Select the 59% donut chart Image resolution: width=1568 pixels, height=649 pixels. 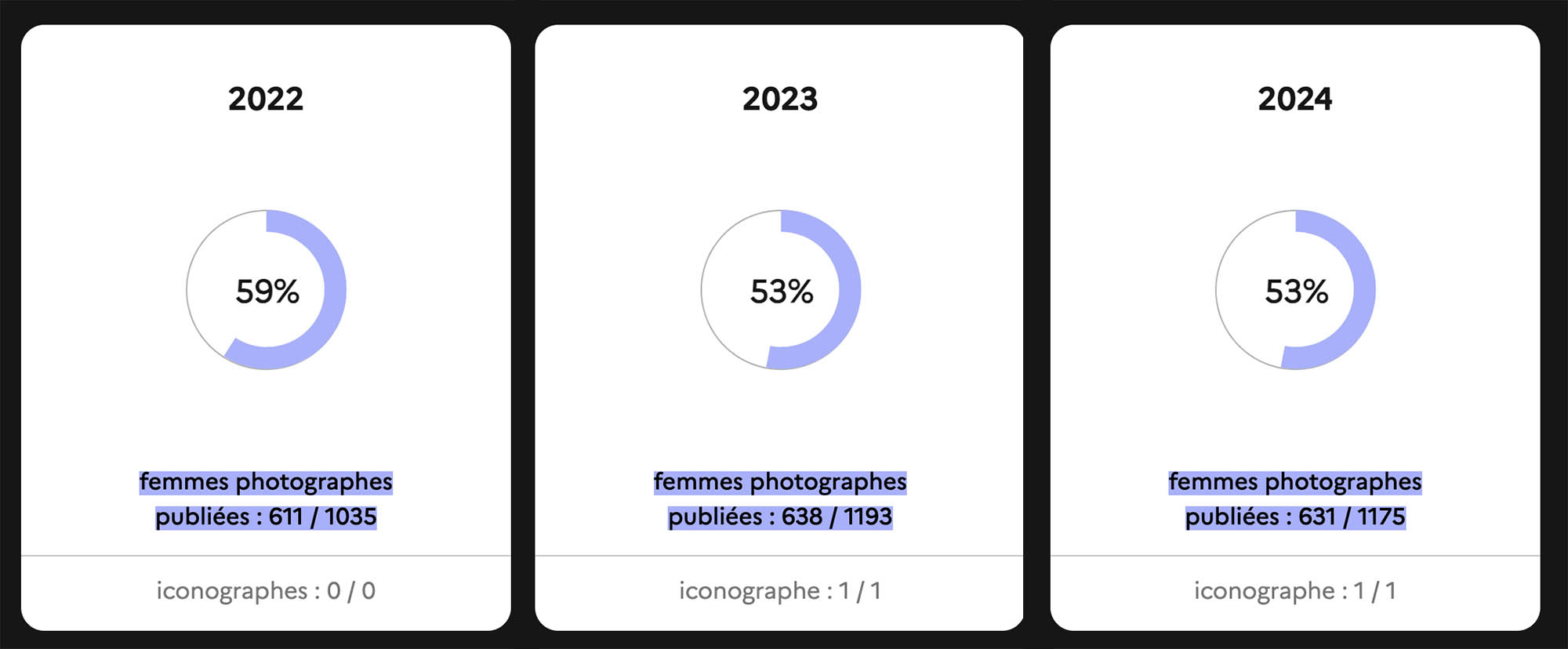click(x=267, y=290)
